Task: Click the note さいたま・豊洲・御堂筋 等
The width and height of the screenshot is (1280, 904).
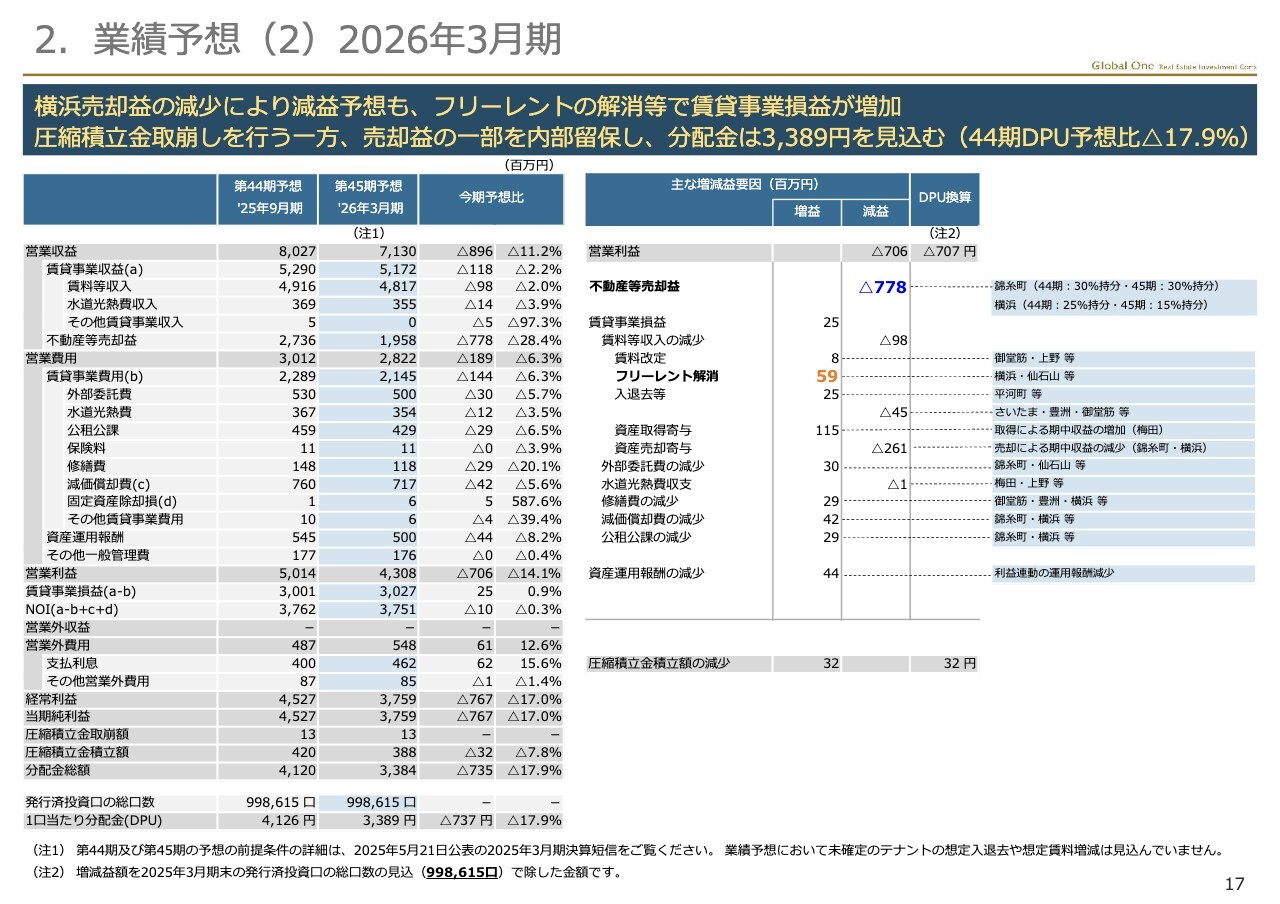Action: (x=1063, y=412)
